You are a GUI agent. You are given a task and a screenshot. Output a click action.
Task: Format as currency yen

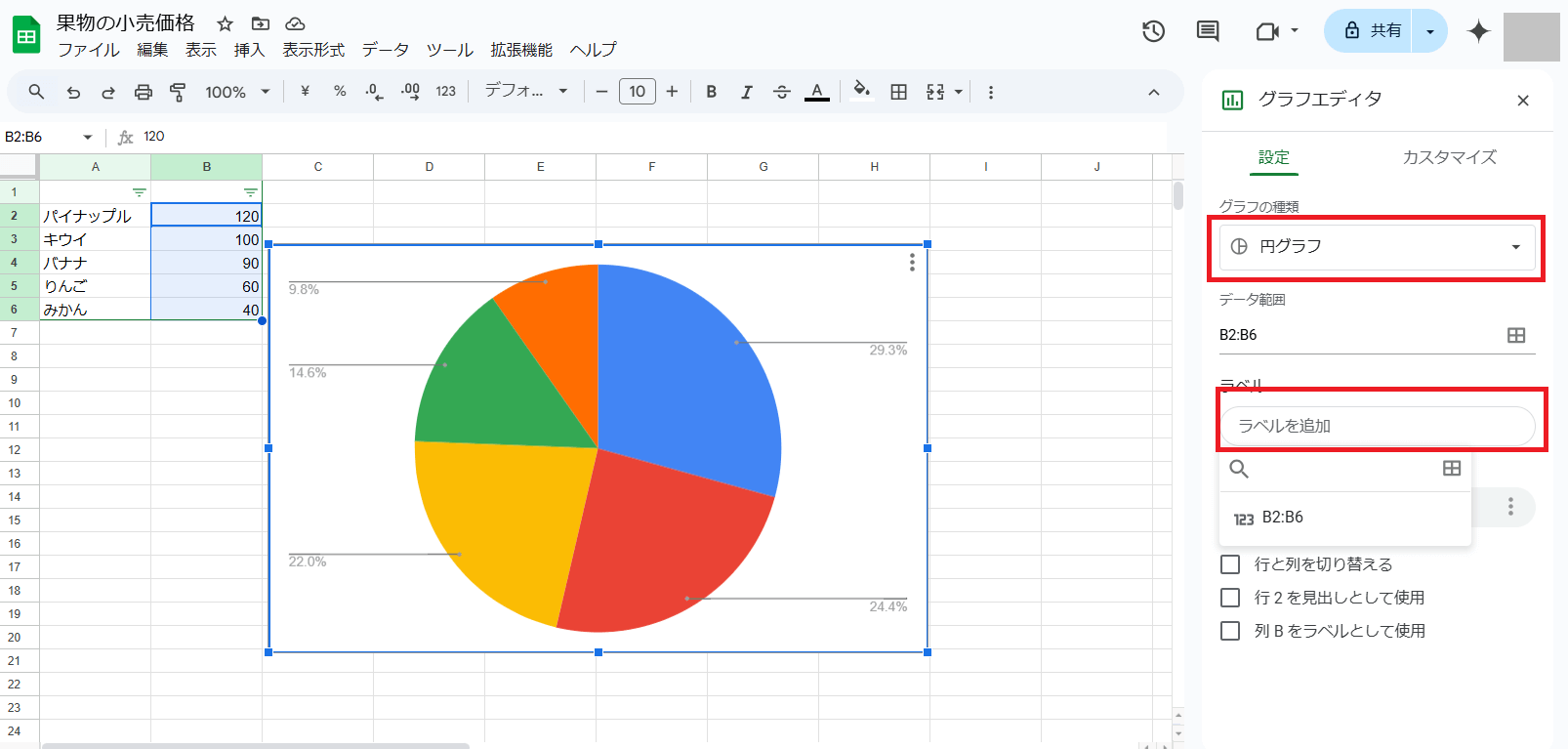(305, 91)
